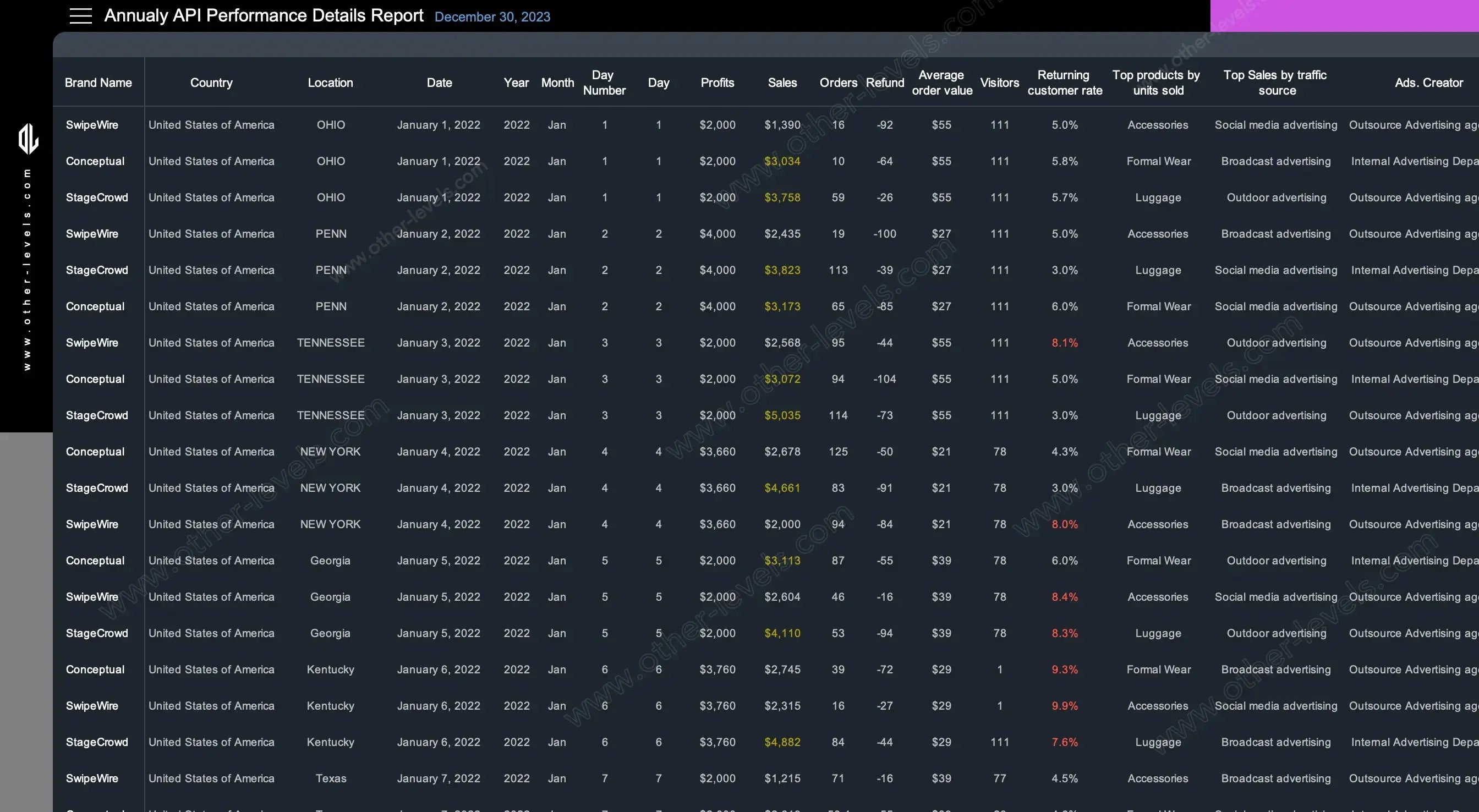Click the Average order value header
Image resolution: width=1479 pixels, height=812 pixels.
click(x=941, y=83)
